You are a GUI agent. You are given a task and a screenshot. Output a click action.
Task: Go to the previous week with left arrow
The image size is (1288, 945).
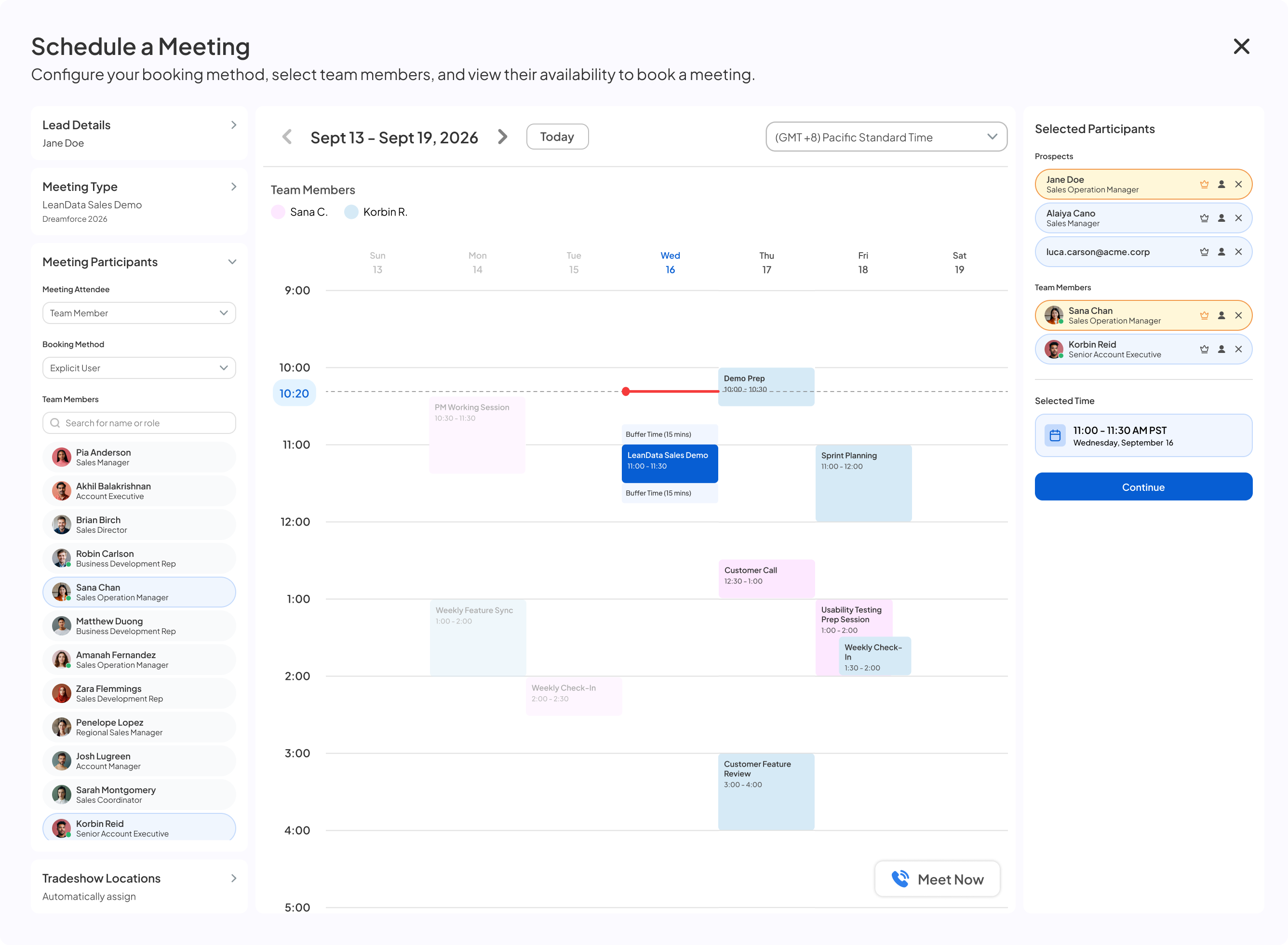287,137
